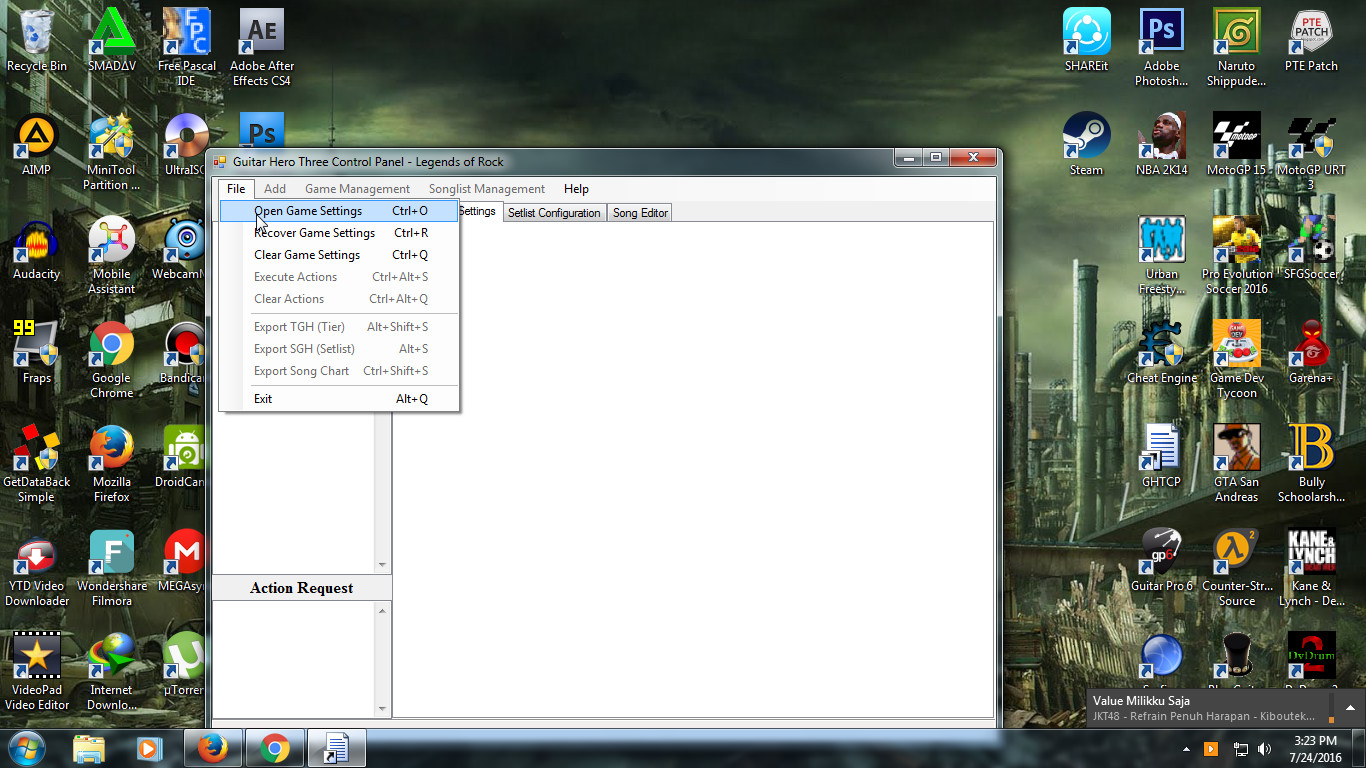Click Clear Game Settings menu item

pyautogui.click(x=339, y=255)
